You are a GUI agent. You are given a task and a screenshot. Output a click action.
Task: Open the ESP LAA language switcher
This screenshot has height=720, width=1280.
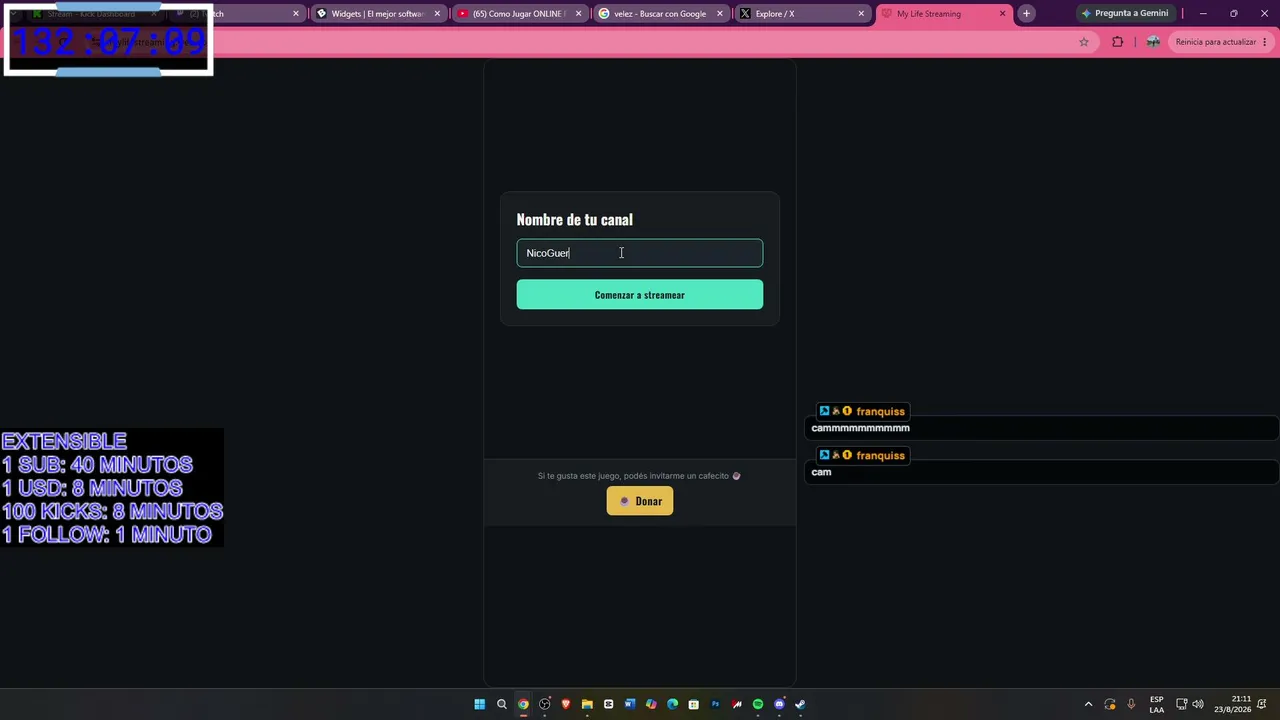(1157, 704)
